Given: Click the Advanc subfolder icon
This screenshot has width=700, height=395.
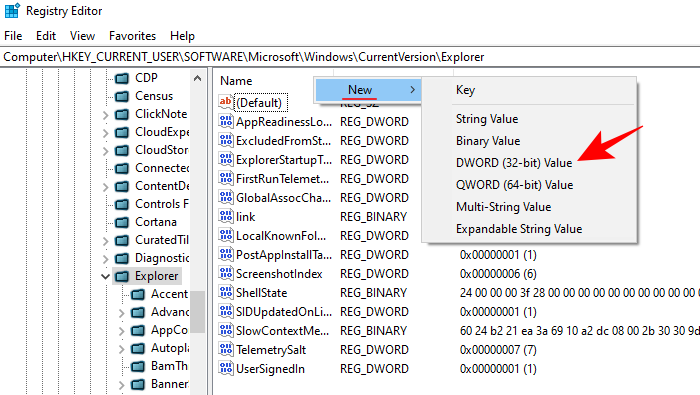Looking at the screenshot, I should (x=138, y=312).
